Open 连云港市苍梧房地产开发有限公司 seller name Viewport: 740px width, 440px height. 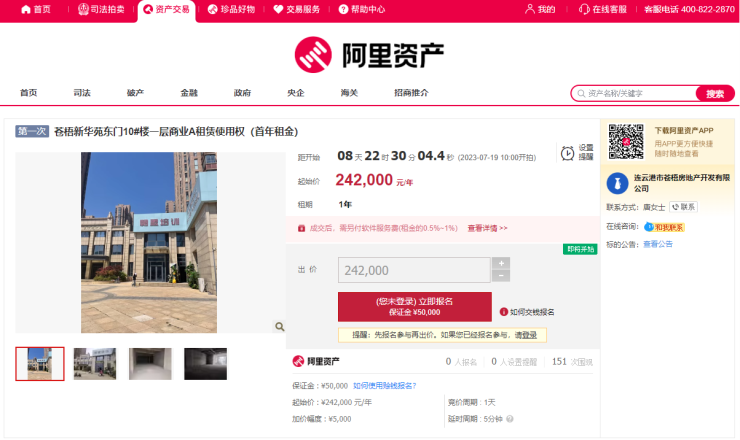(681, 183)
